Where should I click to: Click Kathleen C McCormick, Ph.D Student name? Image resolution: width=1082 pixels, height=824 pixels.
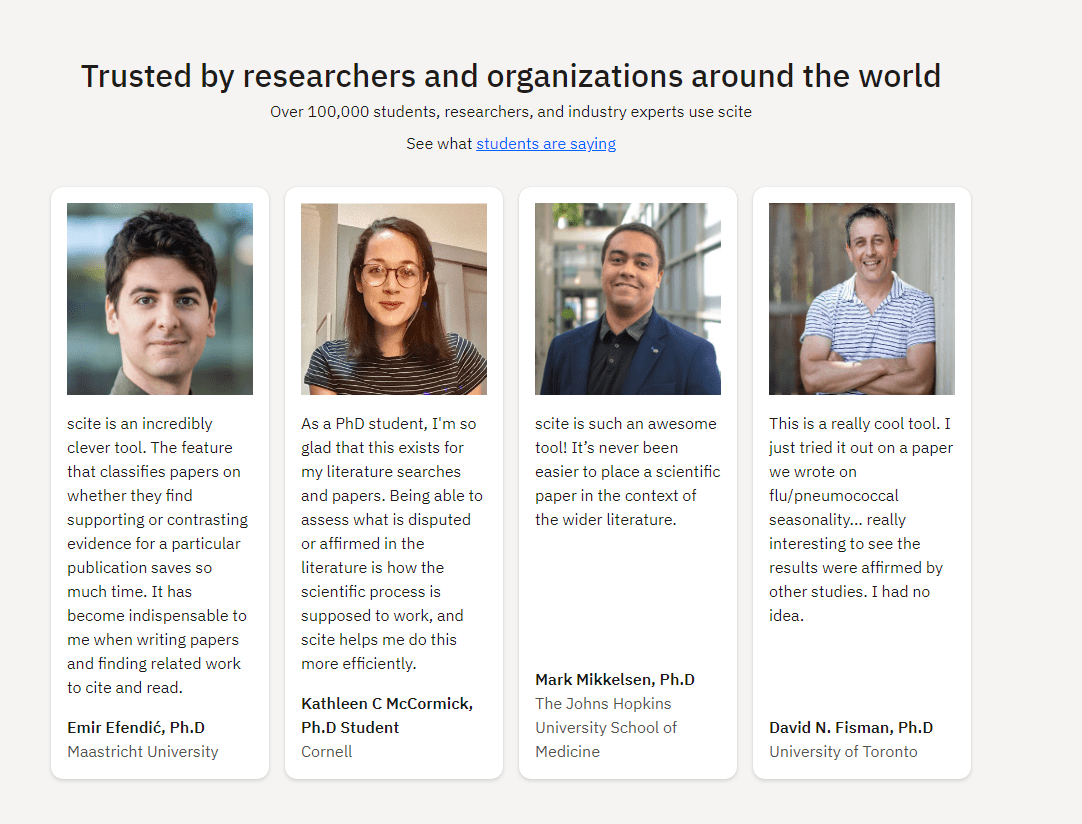pos(386,715)
